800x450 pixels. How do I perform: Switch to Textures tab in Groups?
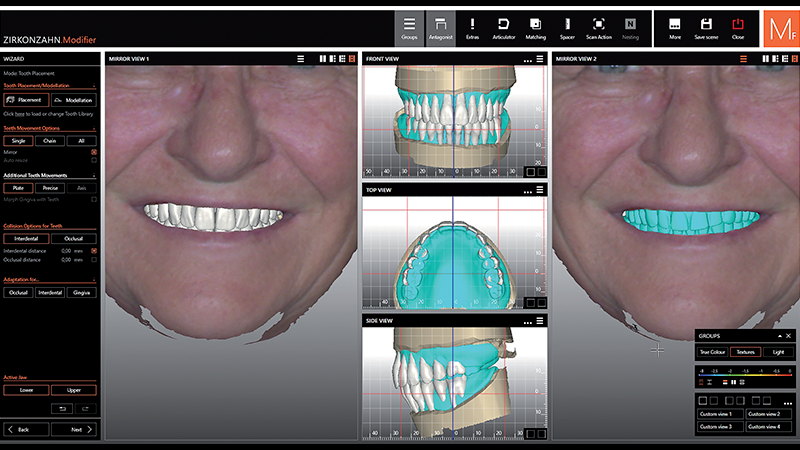(745, 352)
